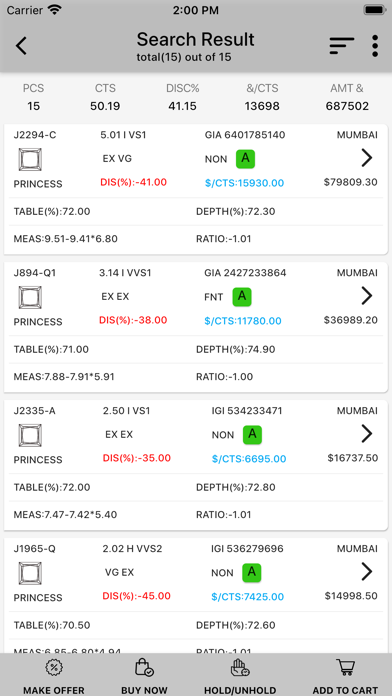Select stone ID J1965-Q
Viewport: 392px width, 696px height.
(x=35, y=549)
